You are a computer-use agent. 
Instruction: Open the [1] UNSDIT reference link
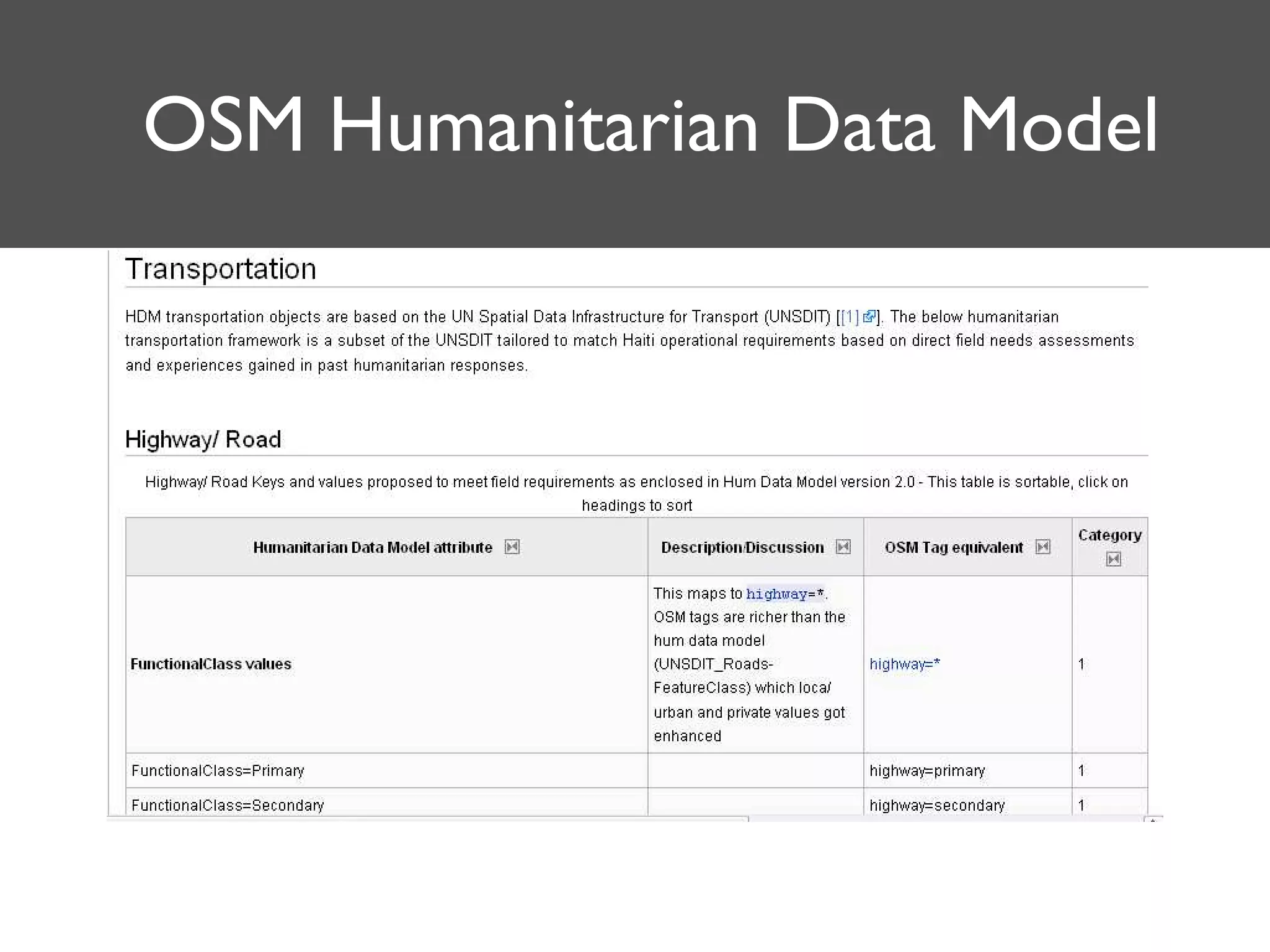pyautogui.click(x=858, y=317)
